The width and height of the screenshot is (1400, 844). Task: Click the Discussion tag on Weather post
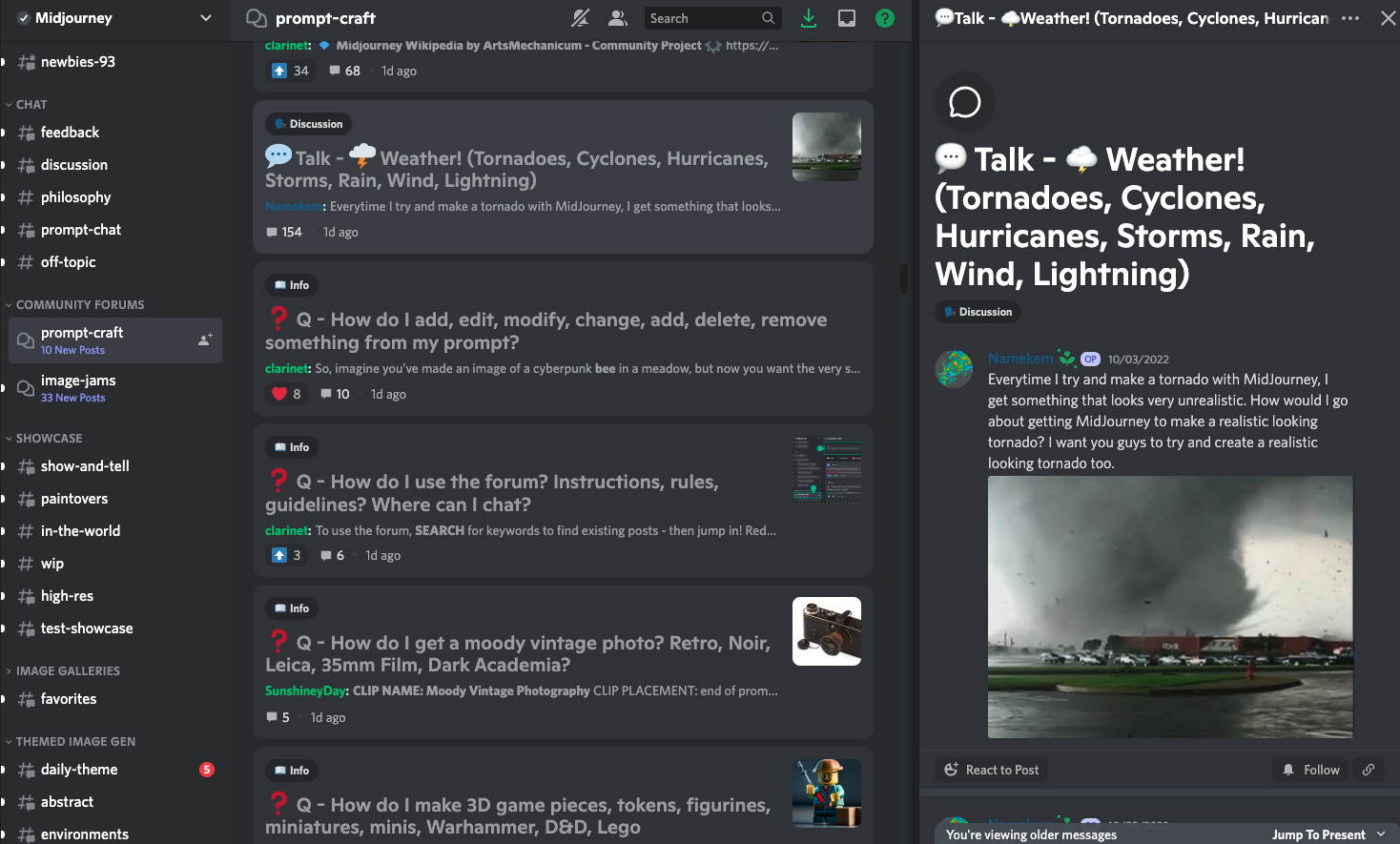pyautogui.click(x=308, y=124)
